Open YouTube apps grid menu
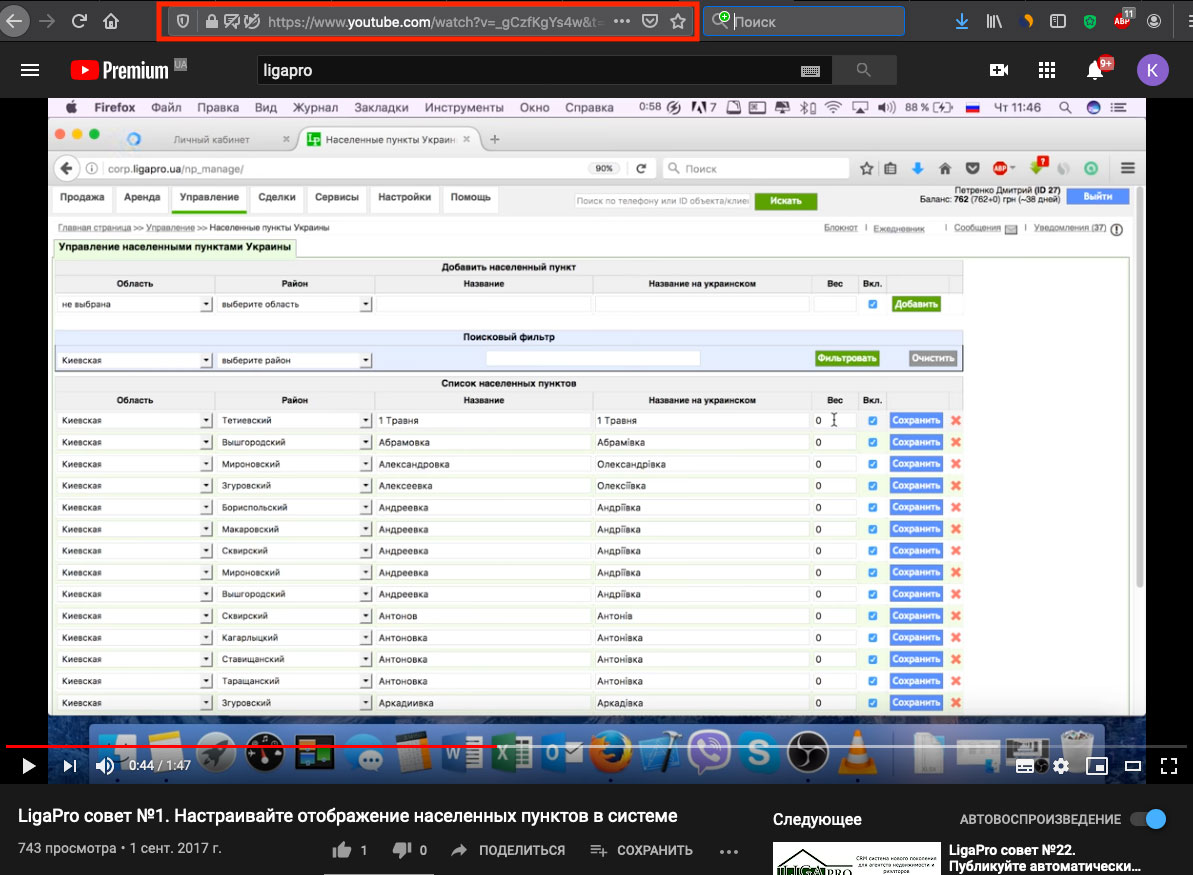This screenshot has width=1193, height=875. (x=1047, y=70)
